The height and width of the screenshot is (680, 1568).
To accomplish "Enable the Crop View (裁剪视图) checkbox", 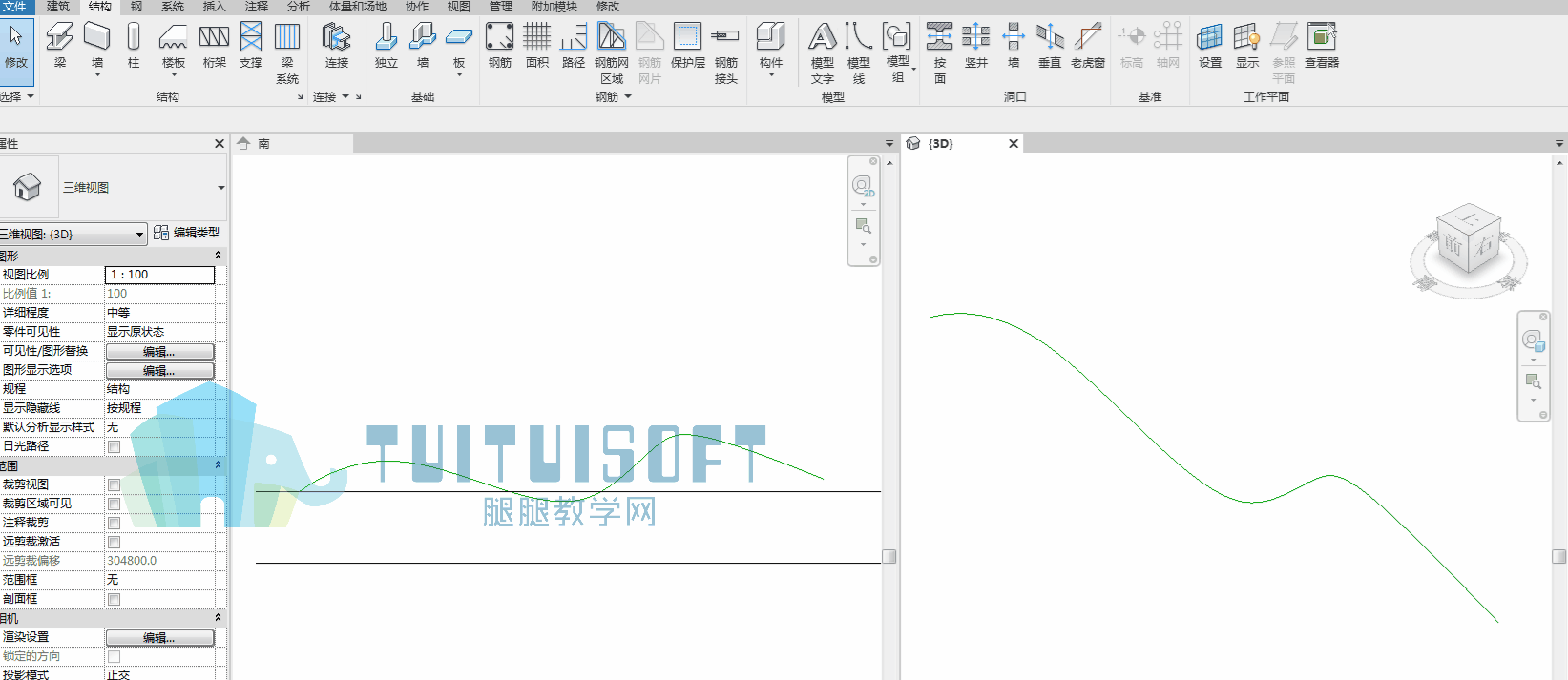I will point(114,484).
